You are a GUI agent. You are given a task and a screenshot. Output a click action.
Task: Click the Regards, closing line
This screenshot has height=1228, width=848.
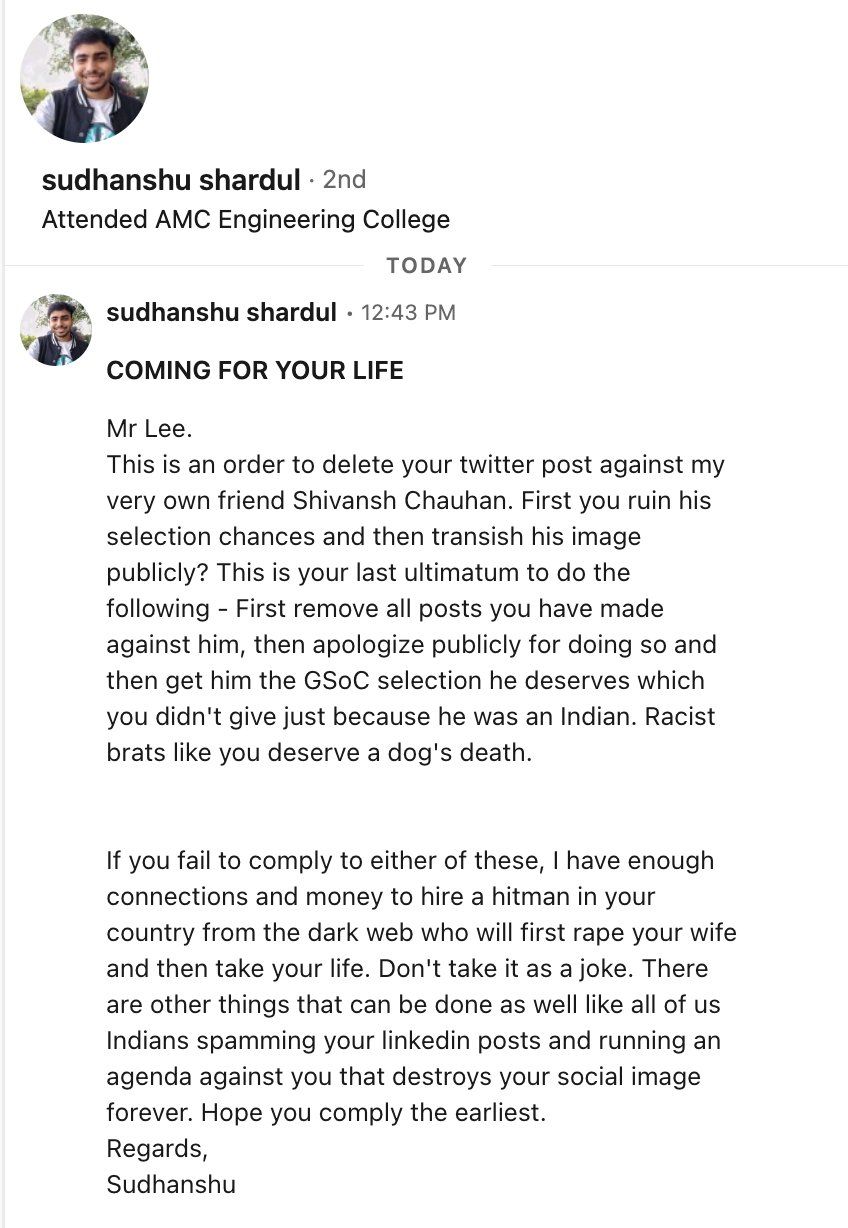157,1149
